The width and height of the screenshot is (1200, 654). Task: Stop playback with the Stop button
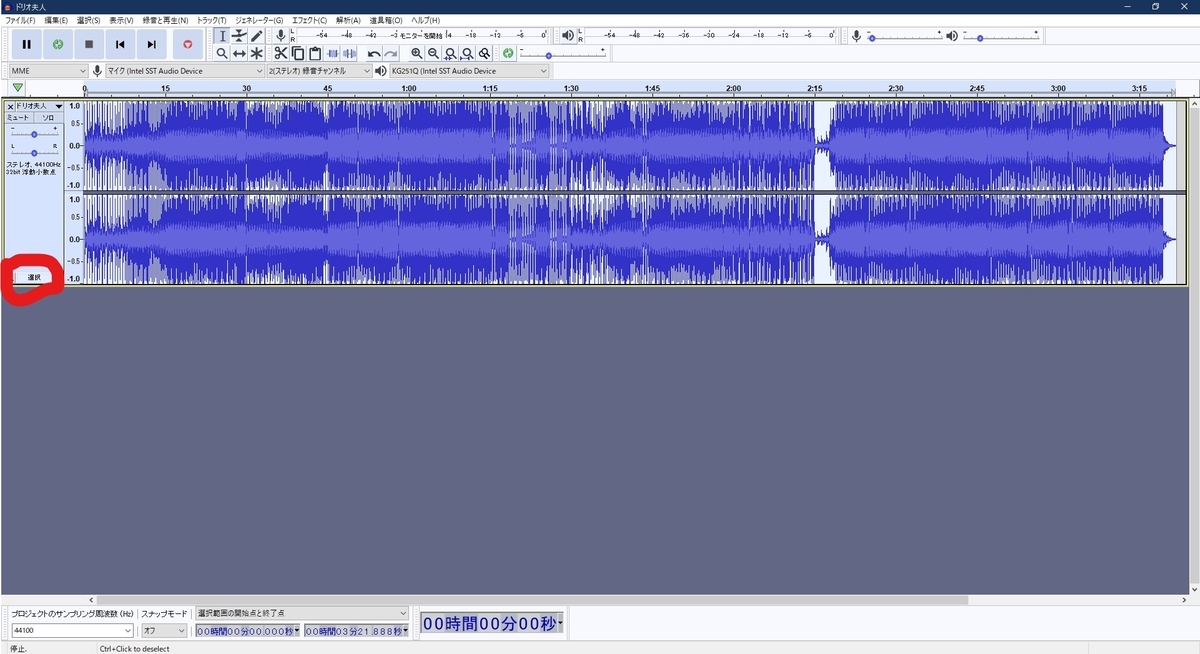pyautogui.click(x=89, y=44)
